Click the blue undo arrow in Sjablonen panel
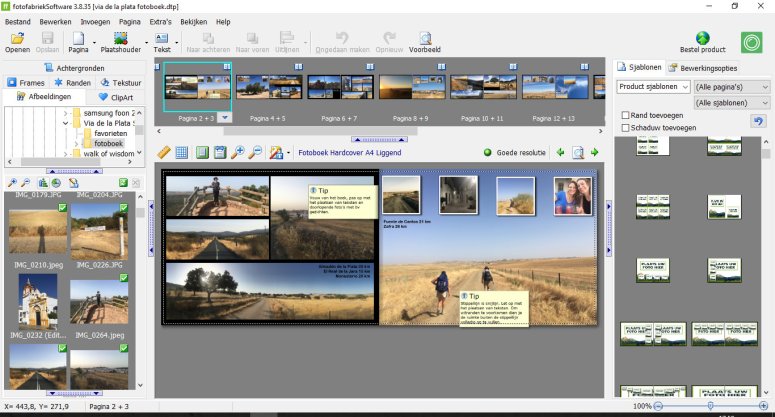The width and height of the screenshot is (775, 417). pyautogui.click(x=758, y=121)
